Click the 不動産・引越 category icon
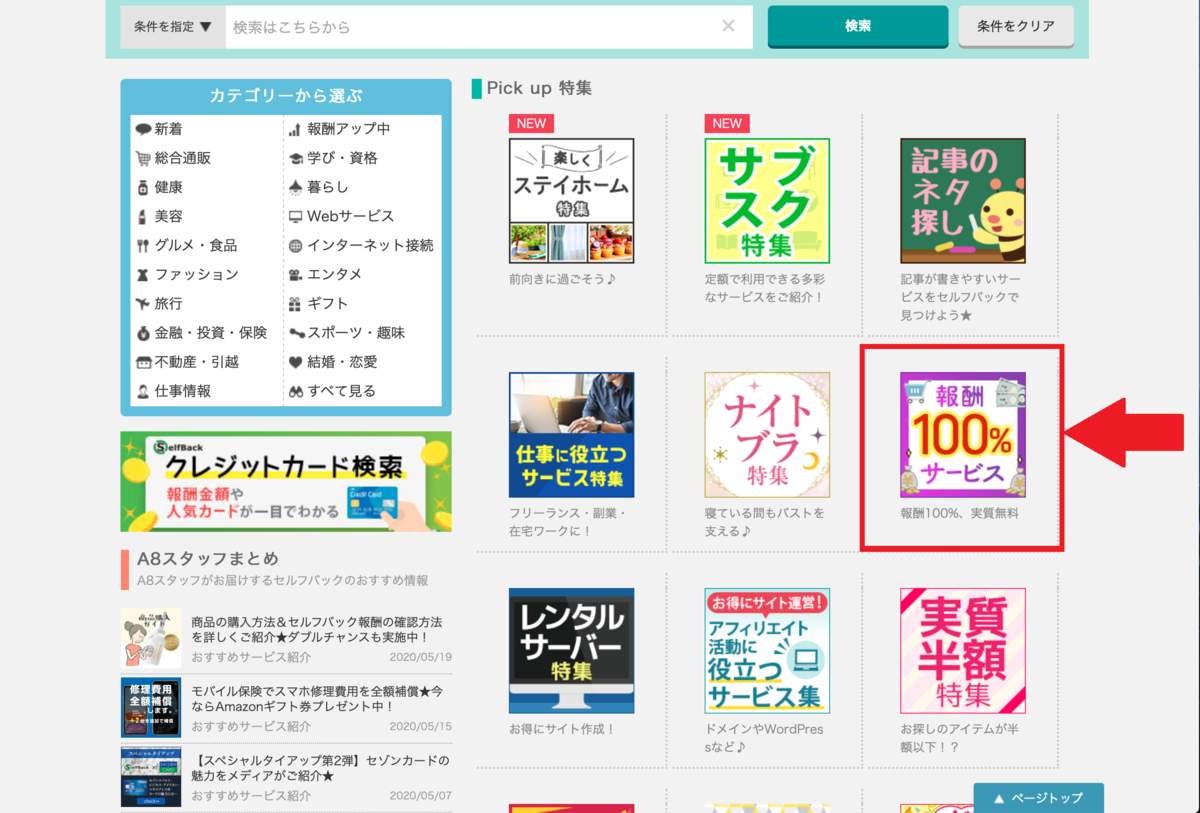Screen dimensions: 1200x813 pos(143,361)
